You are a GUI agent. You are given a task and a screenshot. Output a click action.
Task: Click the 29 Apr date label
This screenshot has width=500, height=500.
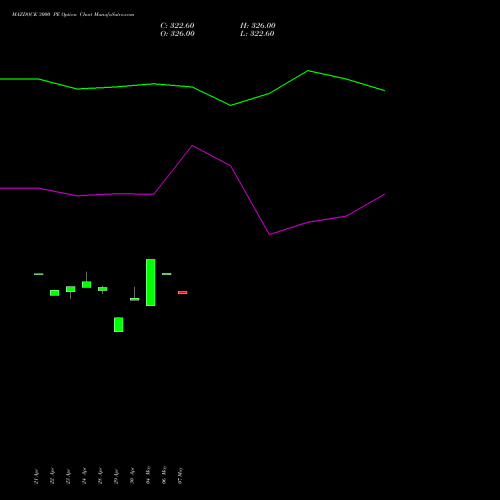(116, 476)
